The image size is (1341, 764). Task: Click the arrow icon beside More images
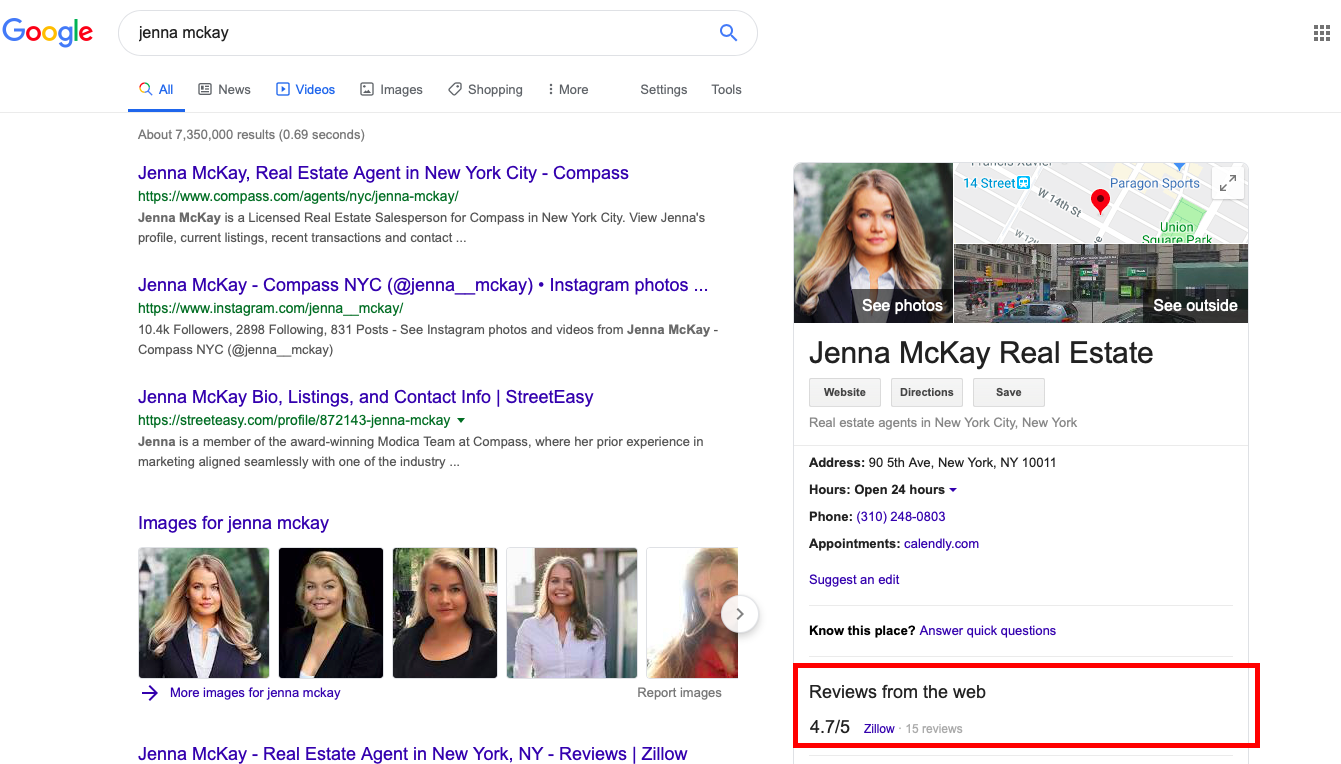click(150, 693)
